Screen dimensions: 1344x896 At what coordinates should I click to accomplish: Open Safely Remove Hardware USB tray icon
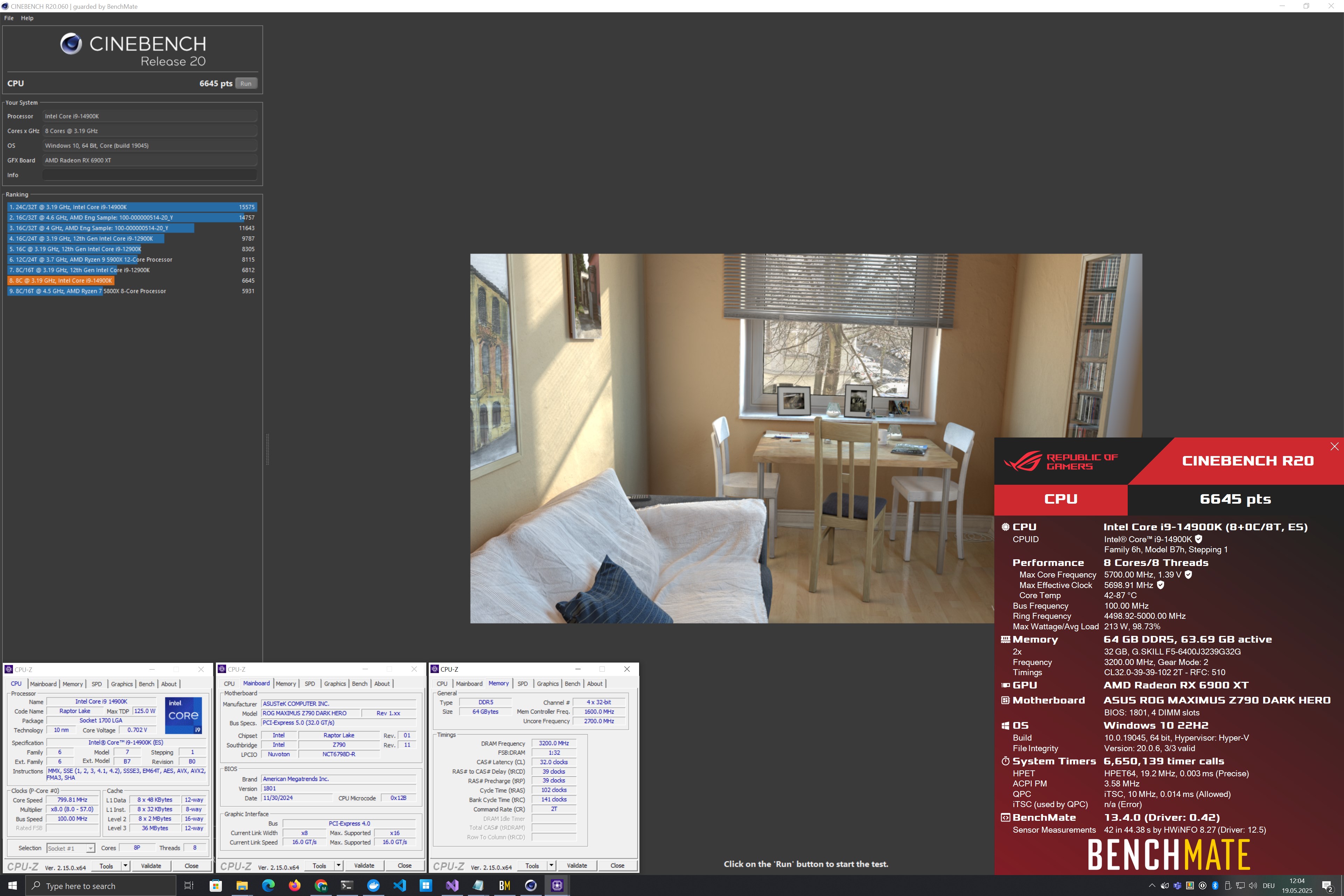[x=1228, y=886]
